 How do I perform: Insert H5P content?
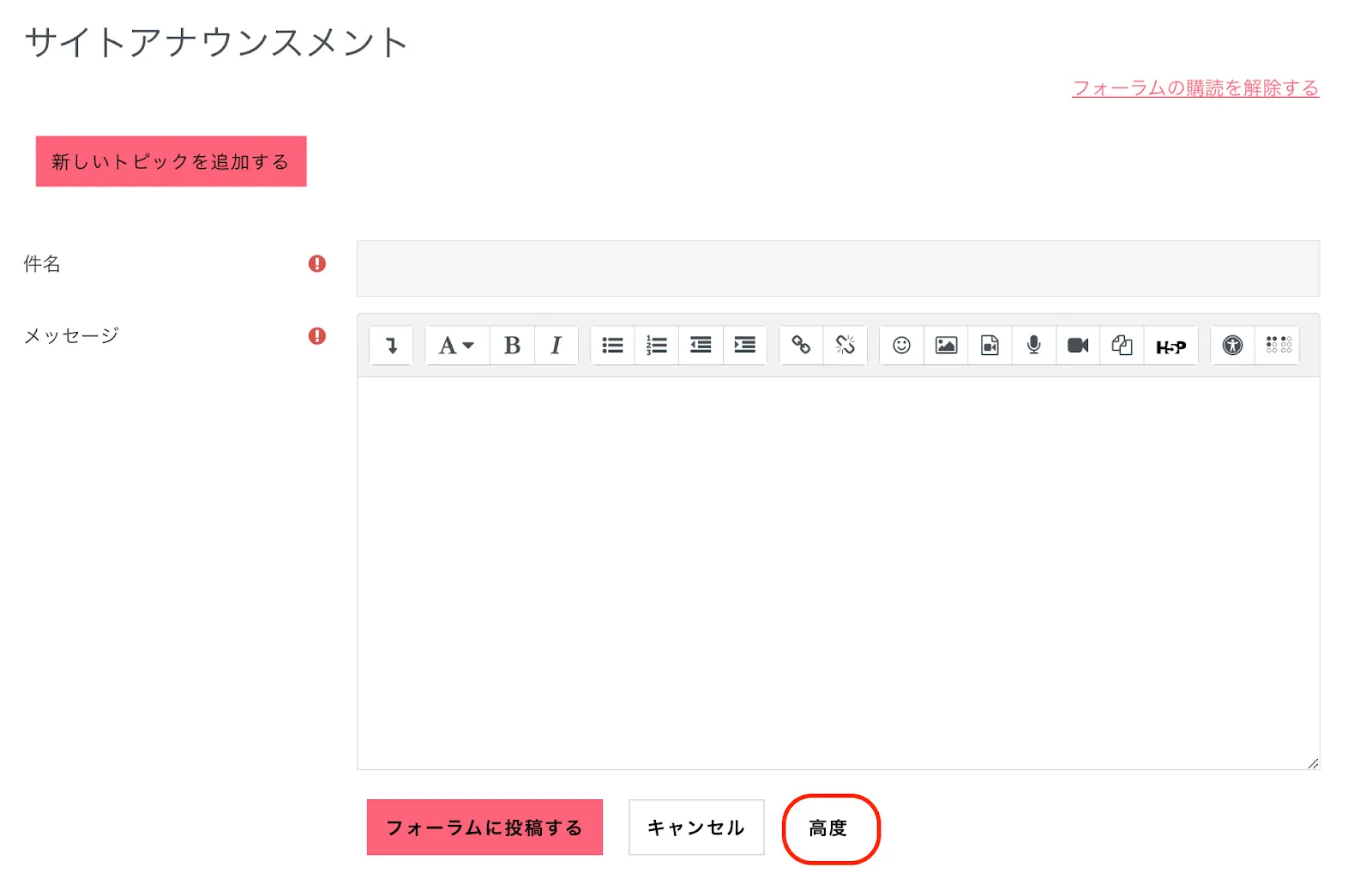point(1170,346)
